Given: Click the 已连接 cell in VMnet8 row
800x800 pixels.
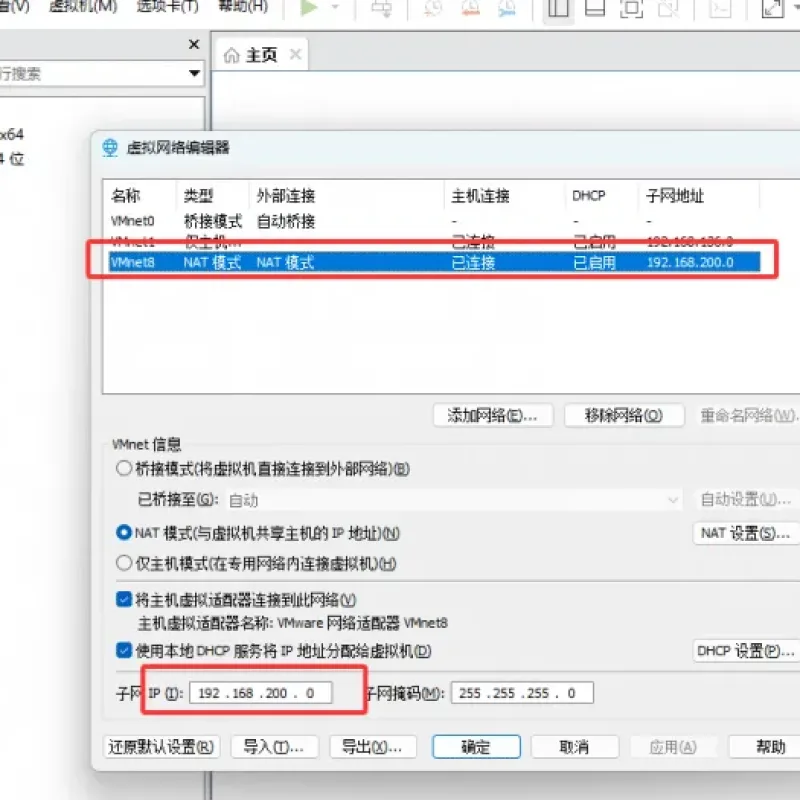Looking at the screenshot, I should click(473, 262).
